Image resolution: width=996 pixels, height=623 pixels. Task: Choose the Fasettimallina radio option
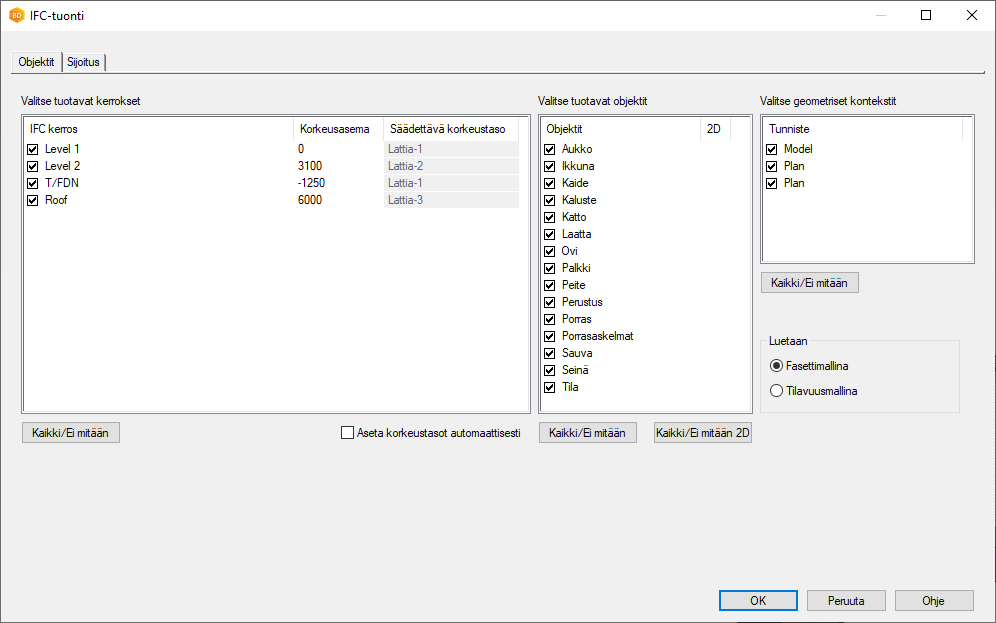click(777, 366)
